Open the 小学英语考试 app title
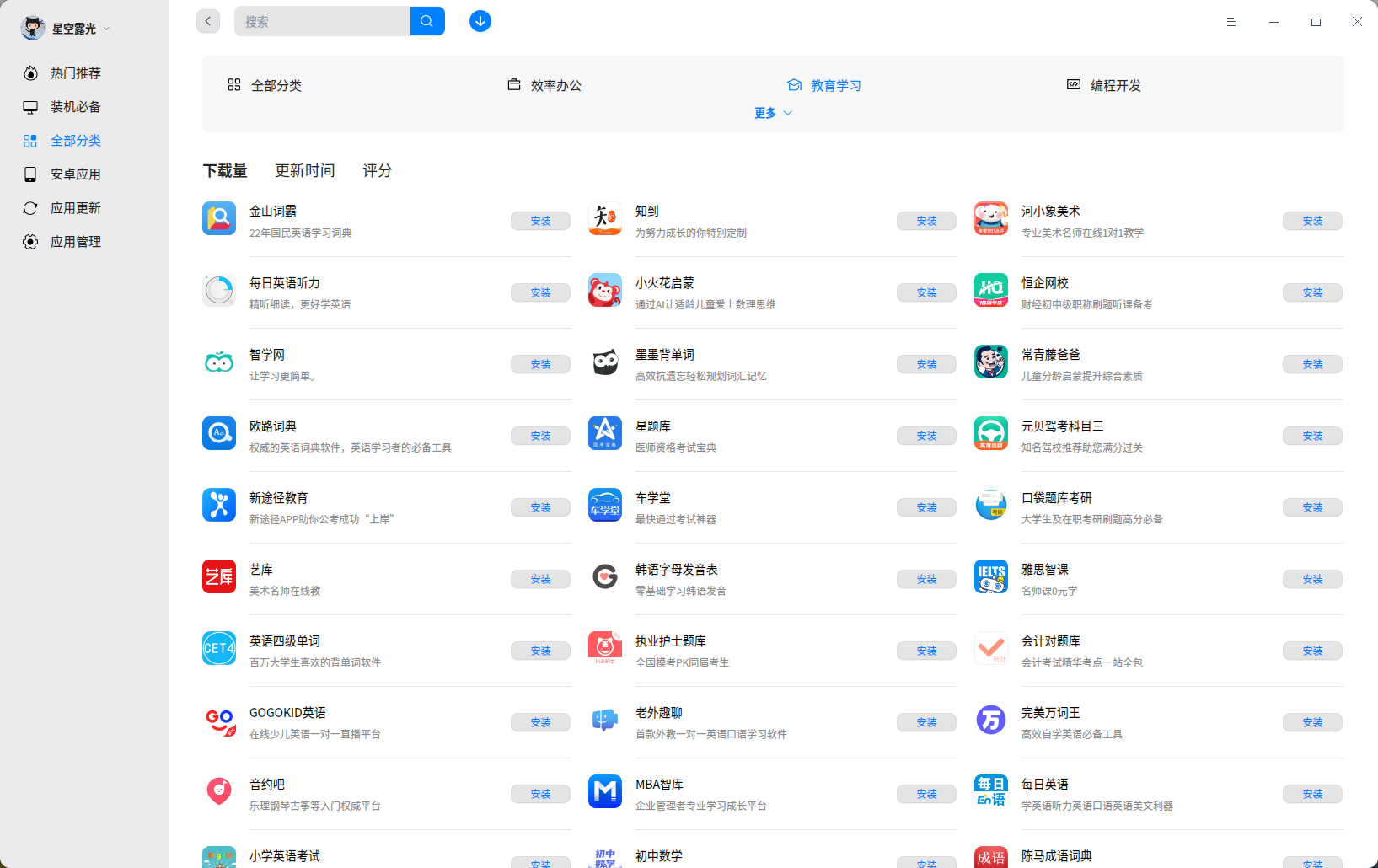The image size is (1378, 868). [x=285, y=856]
